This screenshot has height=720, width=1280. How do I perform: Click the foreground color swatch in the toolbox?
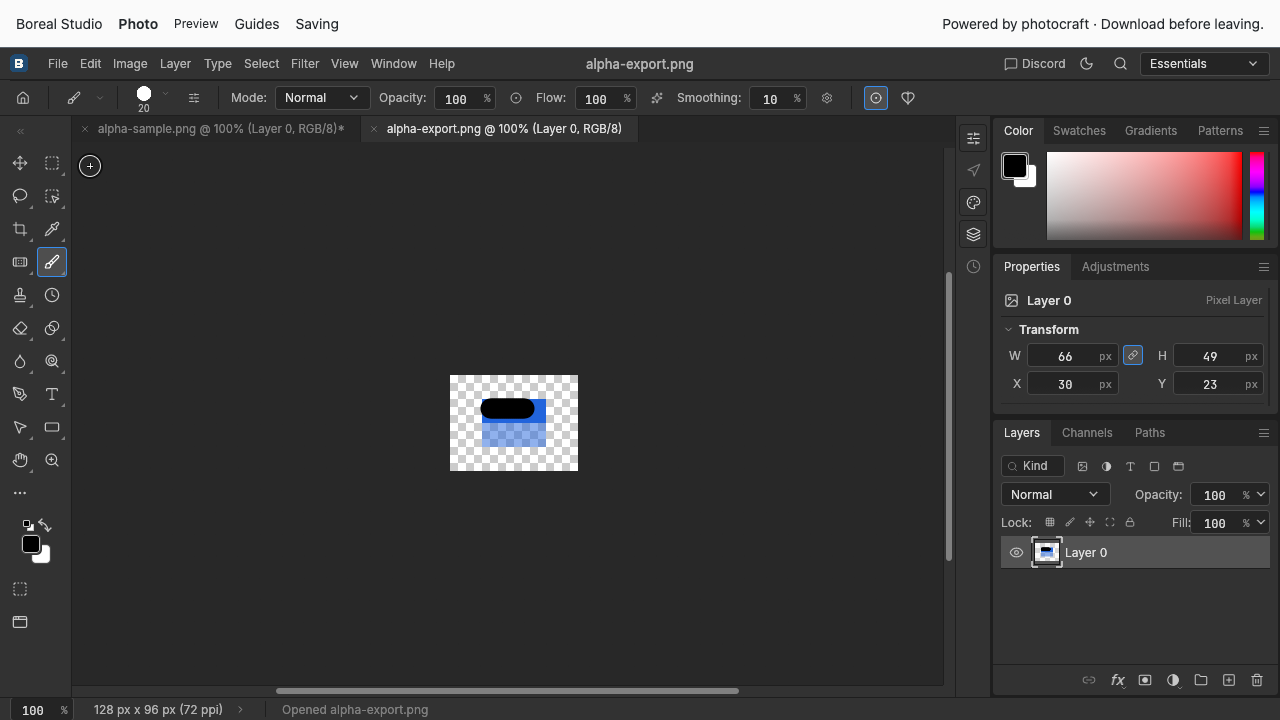31,544
